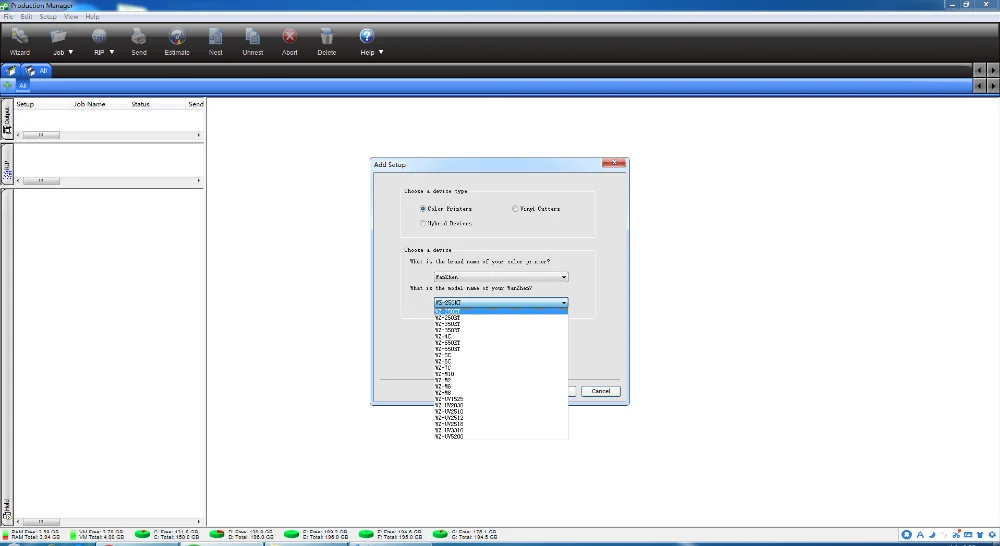
Task: Switch to the All printers tab
Action: click(36, 71)
